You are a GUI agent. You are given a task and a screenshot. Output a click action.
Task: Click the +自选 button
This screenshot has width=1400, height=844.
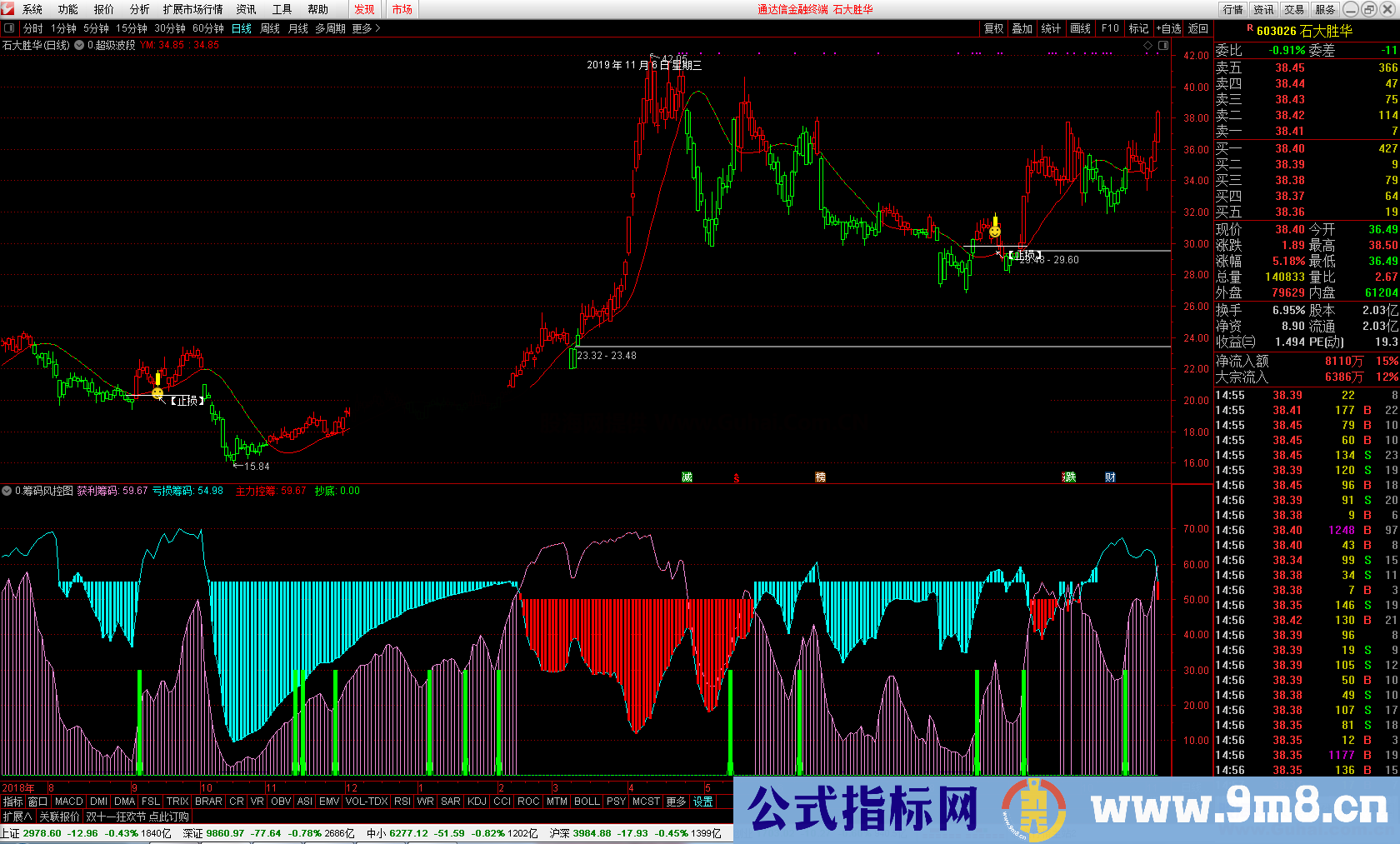click(1168, 28)
